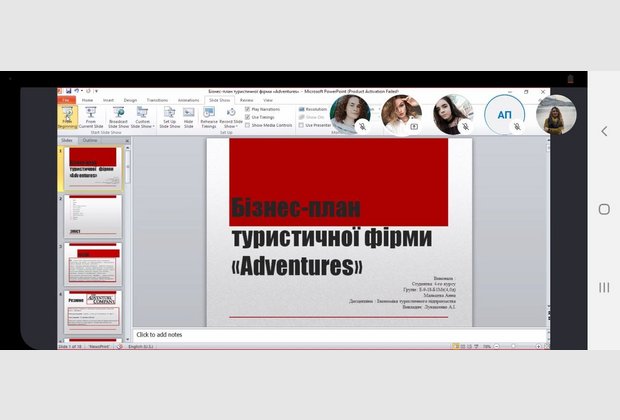Enable the Show Media Controls checkbox

(248, 125)
